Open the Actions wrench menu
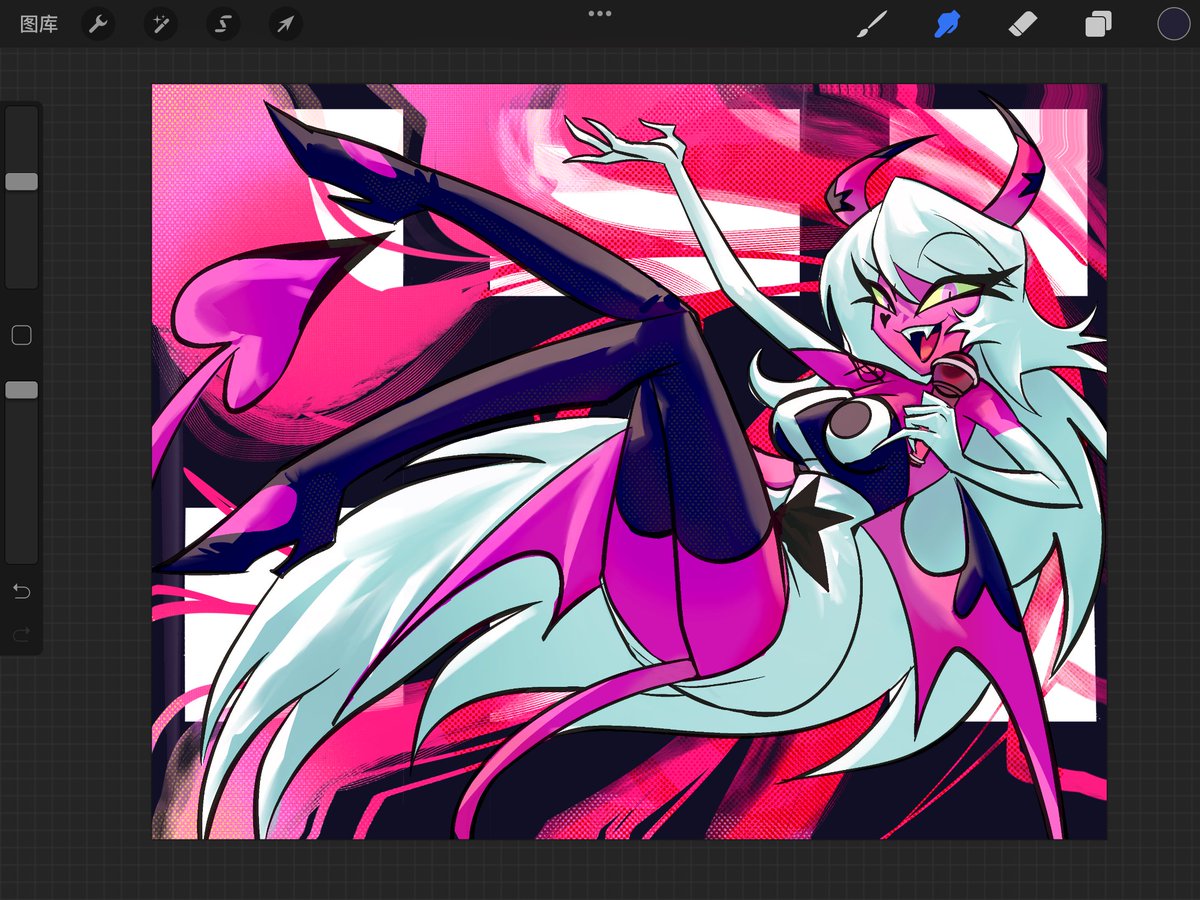1200x900 pixels. click(97, 24)
